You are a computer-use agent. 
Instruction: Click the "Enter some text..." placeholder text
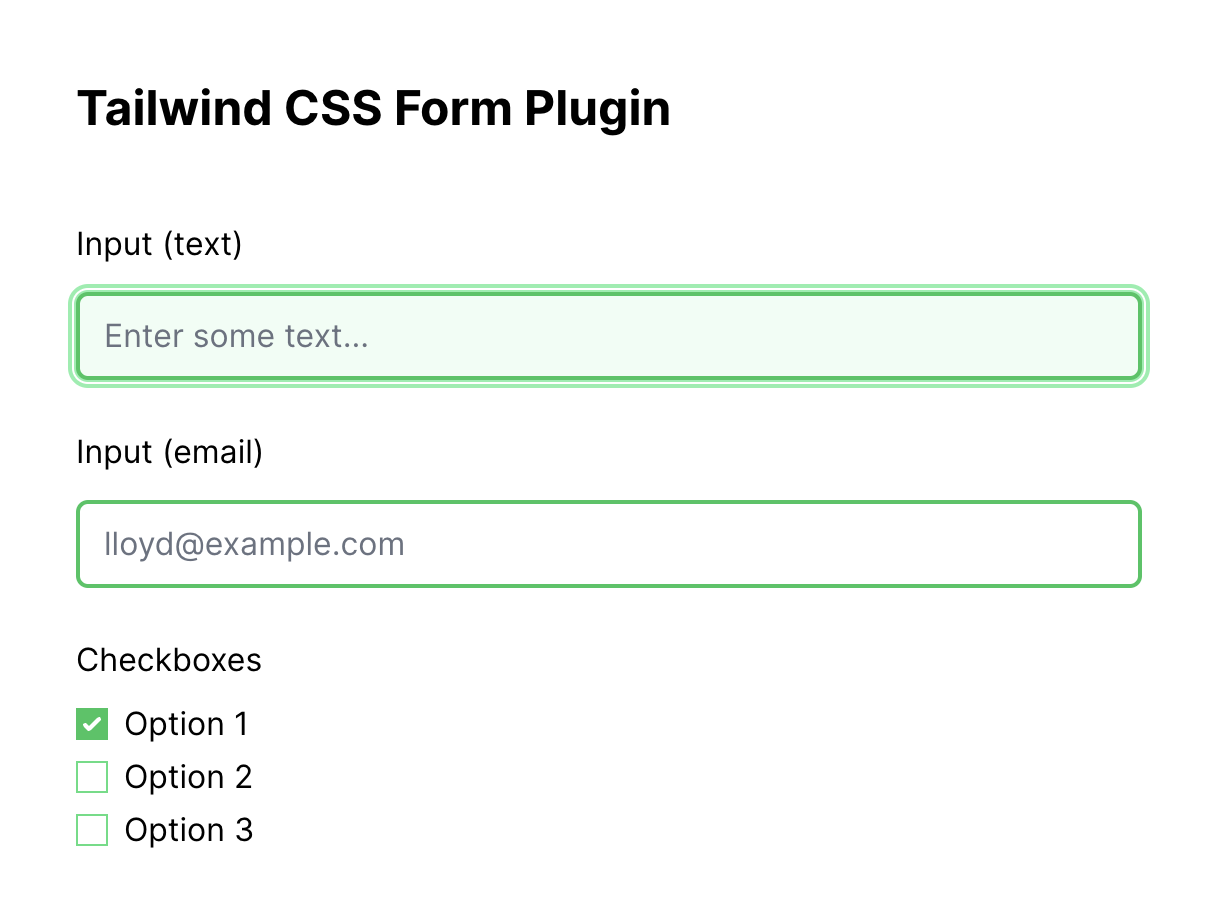point(237,336)
